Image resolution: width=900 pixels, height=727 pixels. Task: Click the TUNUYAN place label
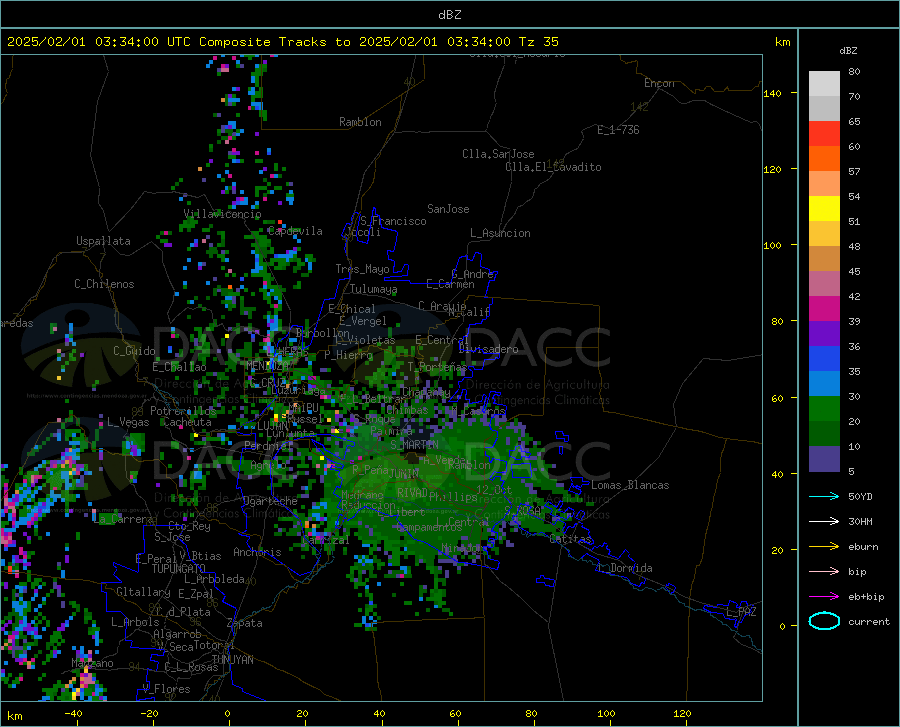point(232,660)
